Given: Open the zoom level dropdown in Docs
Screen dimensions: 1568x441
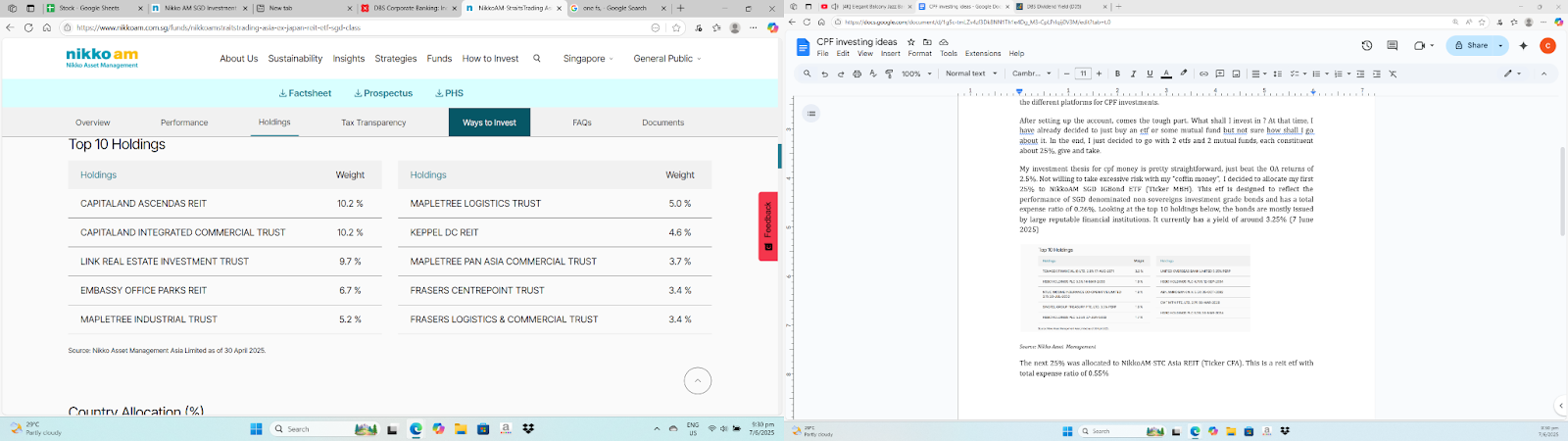Looking at the screenshot, I should click(916, 73).
